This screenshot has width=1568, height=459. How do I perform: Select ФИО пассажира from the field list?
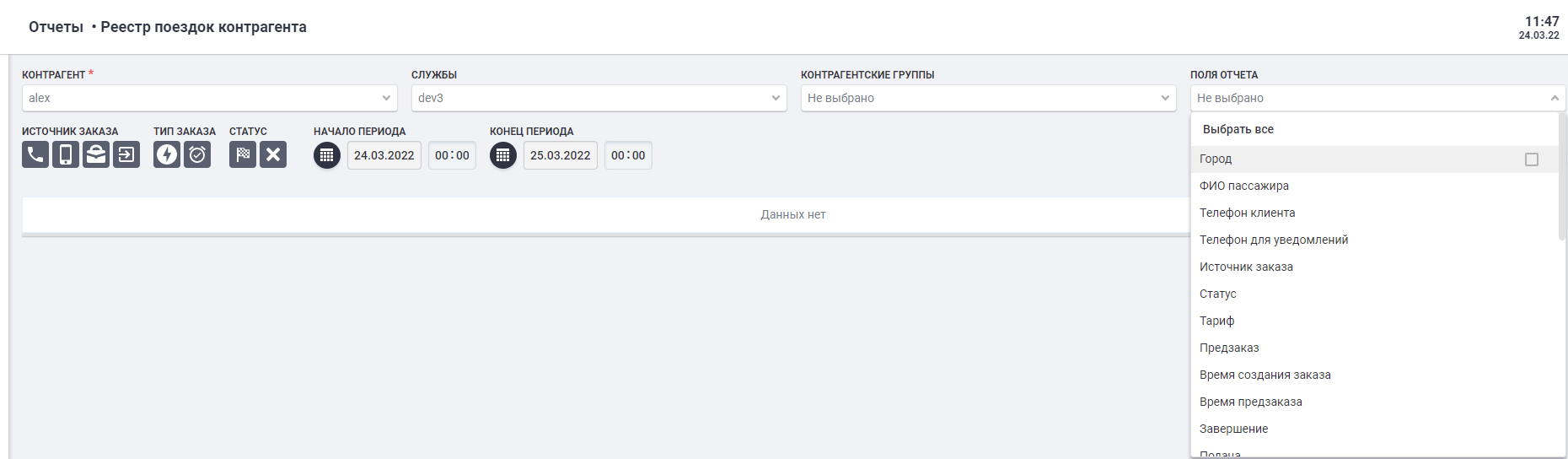(x=1244, y=186)
